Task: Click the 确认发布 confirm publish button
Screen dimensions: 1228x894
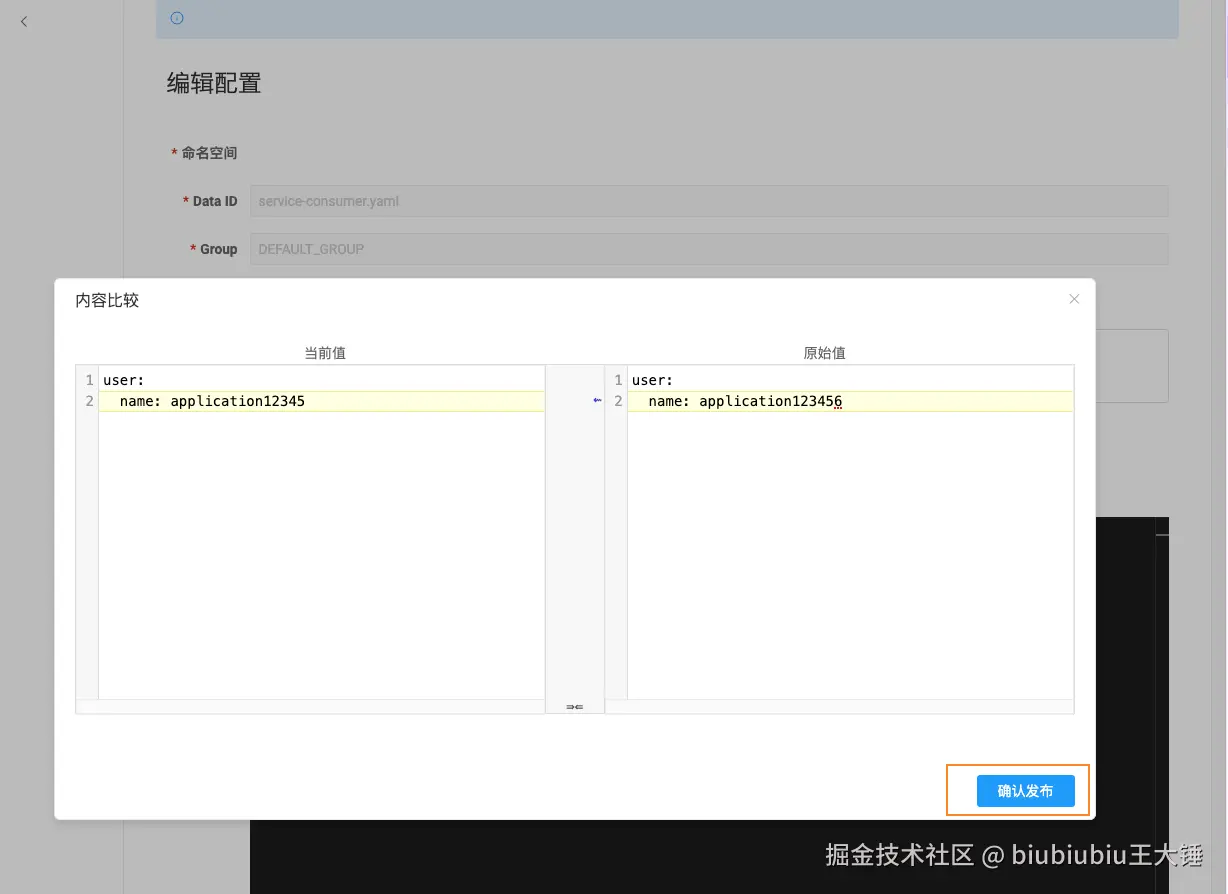Action: pos(1025,791)
